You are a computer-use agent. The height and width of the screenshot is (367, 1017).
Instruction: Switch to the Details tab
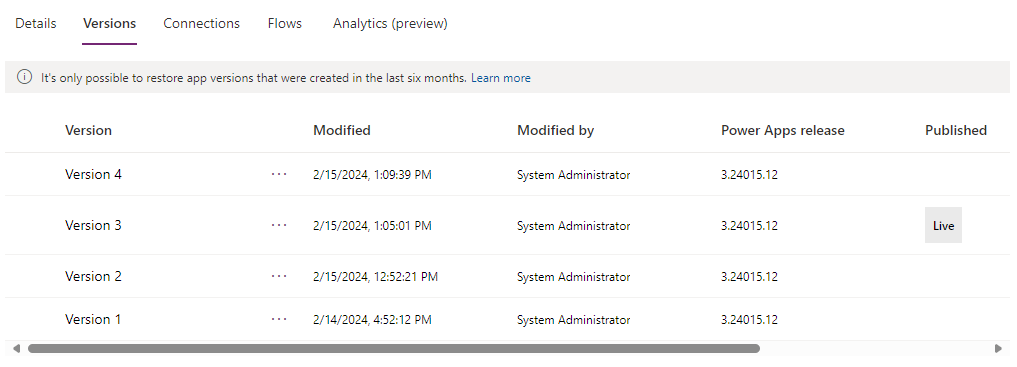36,23
